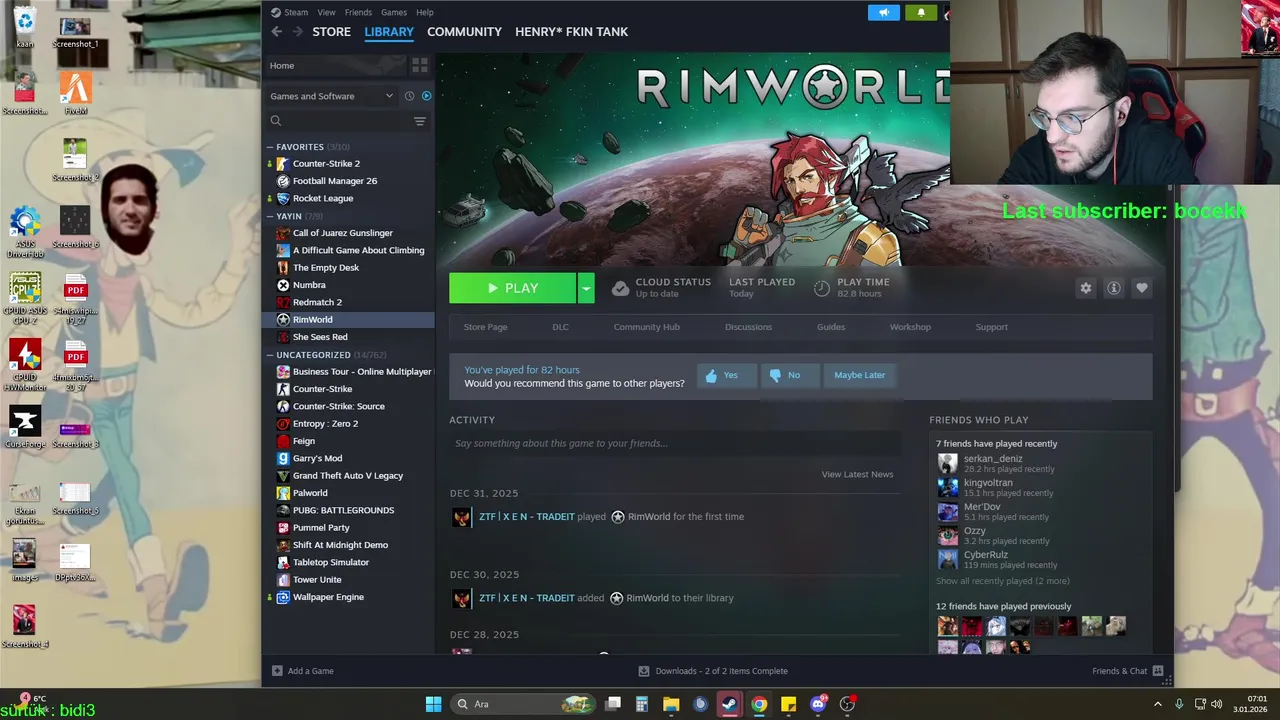
Task: Click CLOUD STATUS indicator
Action: point(661,288)
